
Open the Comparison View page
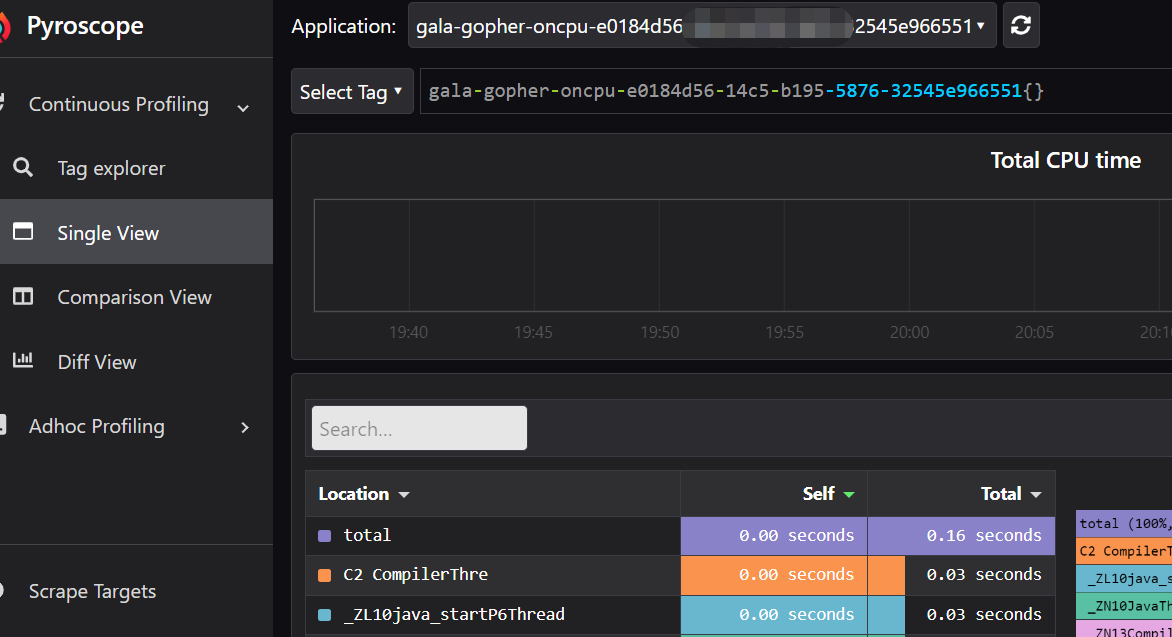134,297
